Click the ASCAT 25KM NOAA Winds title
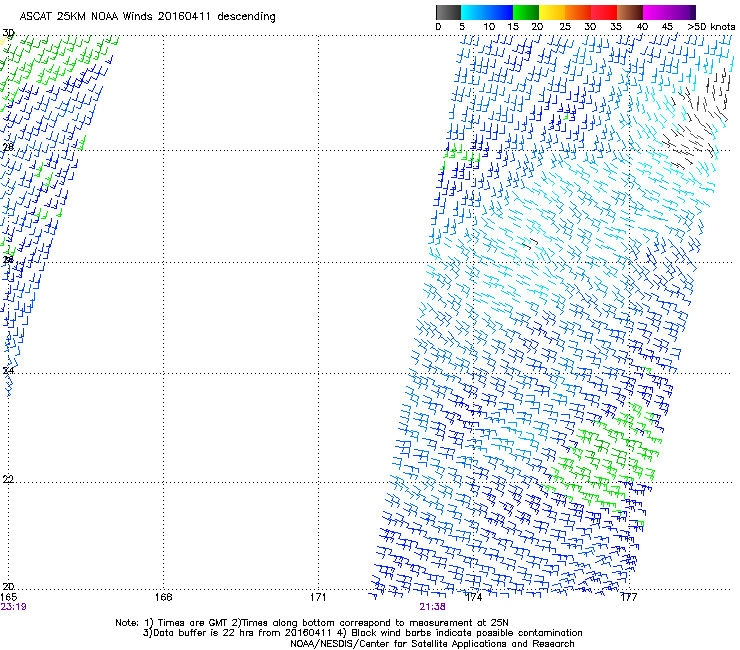The height and width of the screenshot is (650, 740). [148, 16]
